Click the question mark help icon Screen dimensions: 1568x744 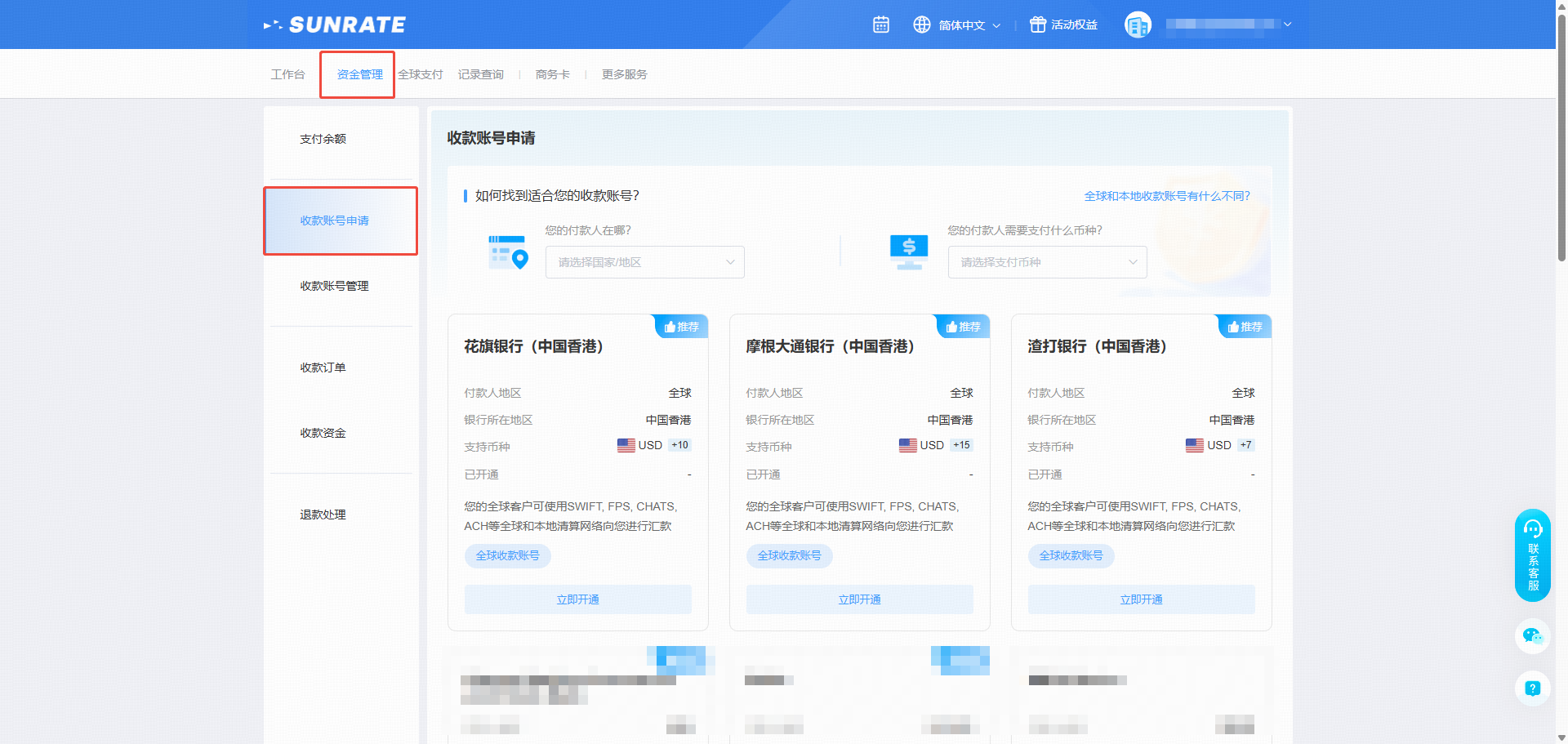coord(1532,688)
